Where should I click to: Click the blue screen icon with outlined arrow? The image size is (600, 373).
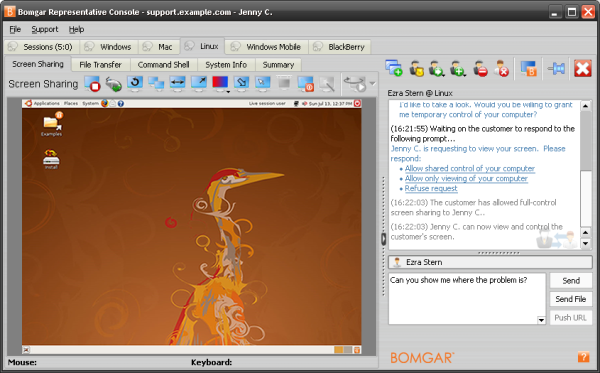(x=241, y=83)
